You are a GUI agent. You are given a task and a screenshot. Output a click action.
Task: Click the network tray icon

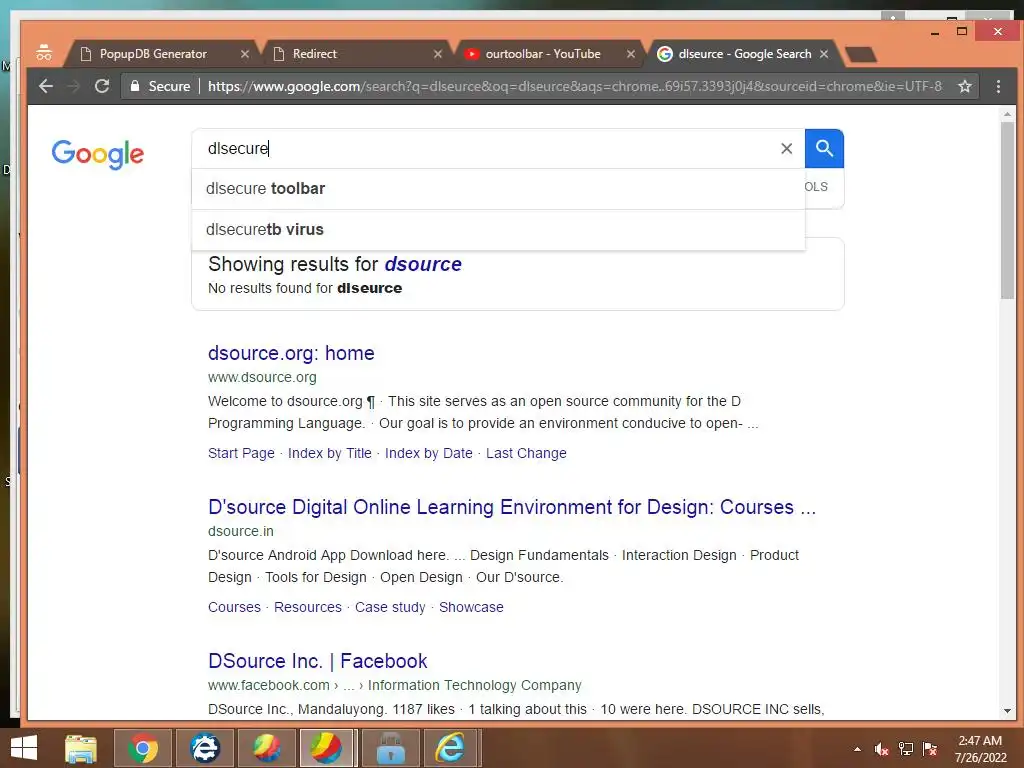(906, 749)
